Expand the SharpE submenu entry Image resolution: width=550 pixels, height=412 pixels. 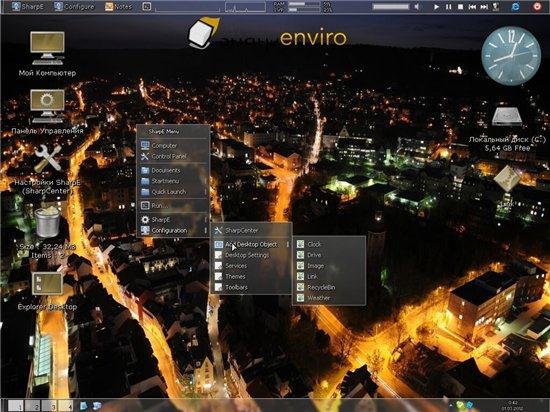173,219
